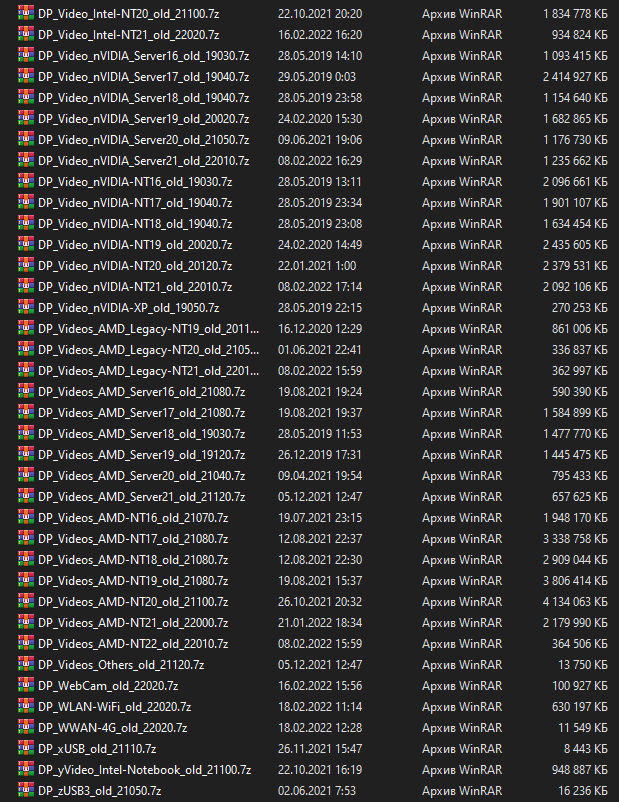Select the archive icon of DP_Videos_AMD_Server21_old_21120.7z
The image size is (619, 802).
(26, 496)
